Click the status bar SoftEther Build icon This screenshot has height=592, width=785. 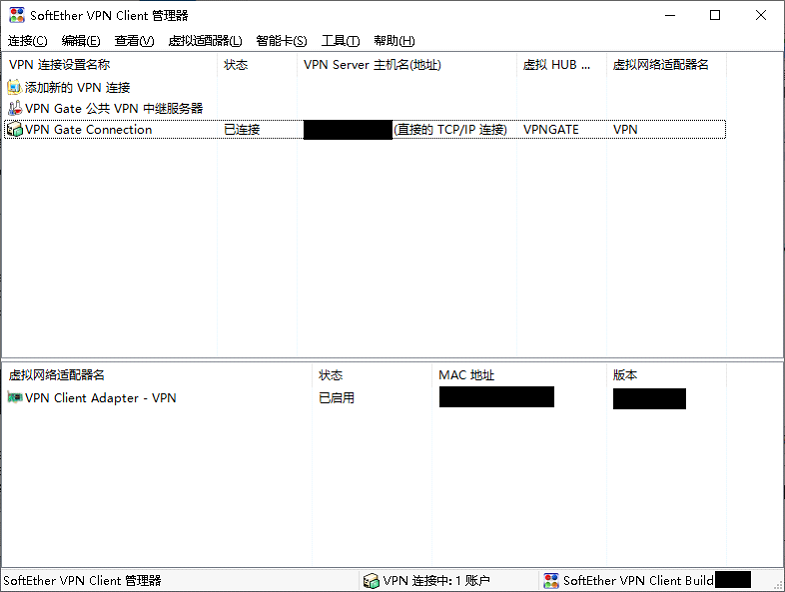pos(551,580)
